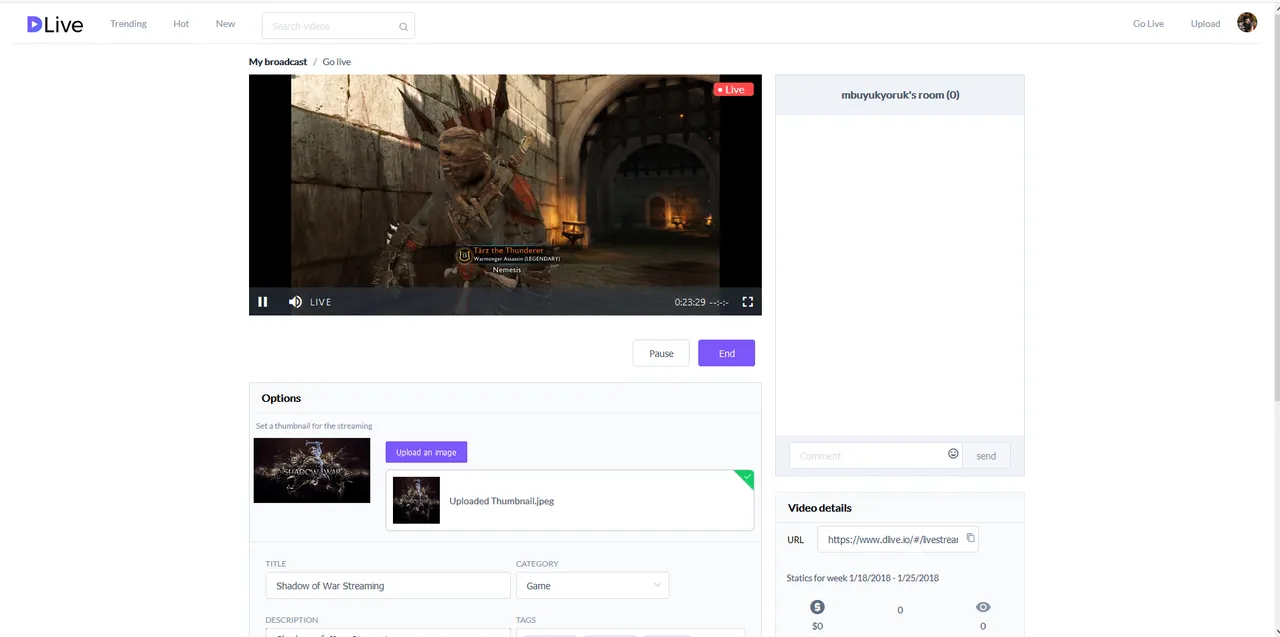
Task: Mute the stream volume
Action: pos(295,302)
